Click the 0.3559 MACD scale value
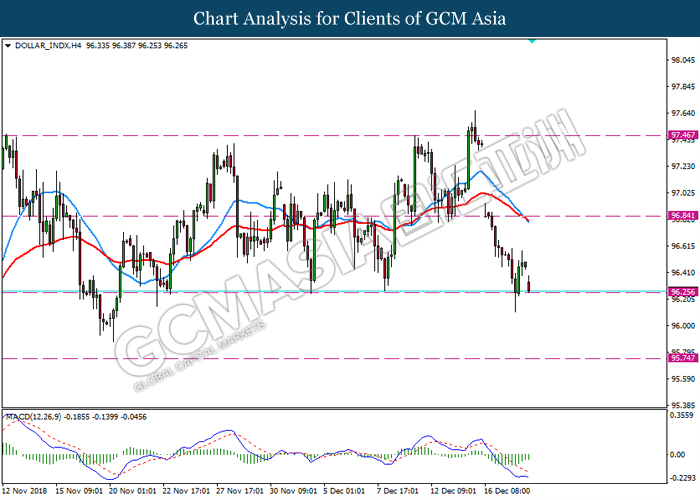Image resolution: width=700 pixels, height=500 pixels. click(682, 415)
